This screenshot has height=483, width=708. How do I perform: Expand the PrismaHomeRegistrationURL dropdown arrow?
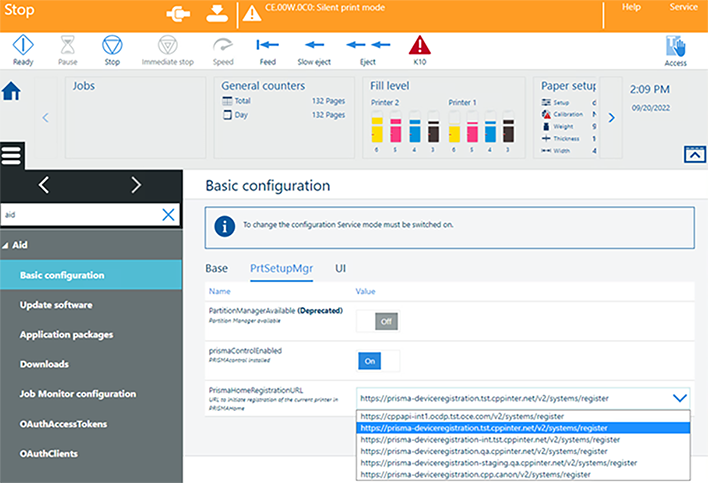coord(680,398)
